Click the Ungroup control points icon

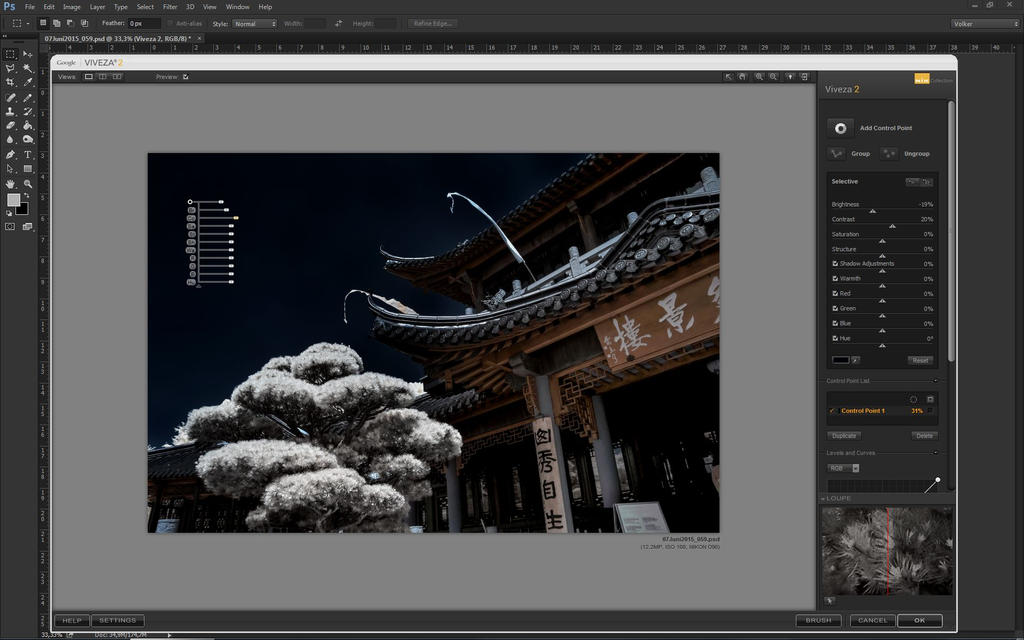click(889, 154)
